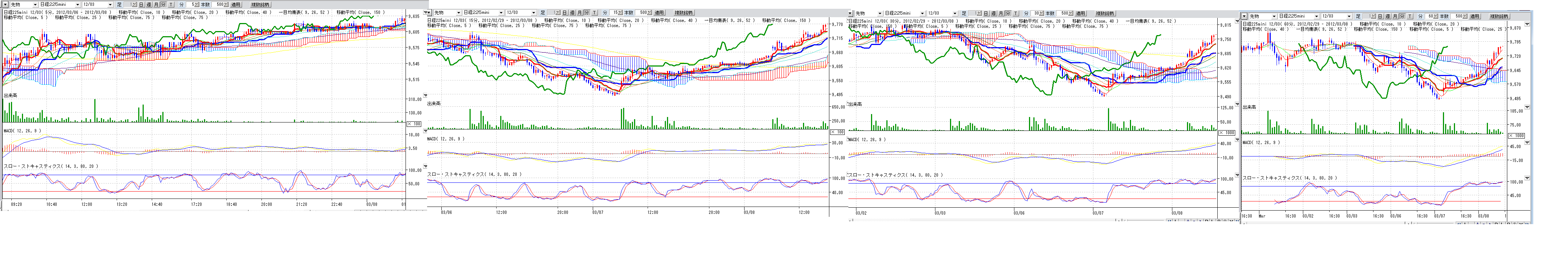Select monthly (月) timeframe in 60-minute chart

(x=1395, y=16)
